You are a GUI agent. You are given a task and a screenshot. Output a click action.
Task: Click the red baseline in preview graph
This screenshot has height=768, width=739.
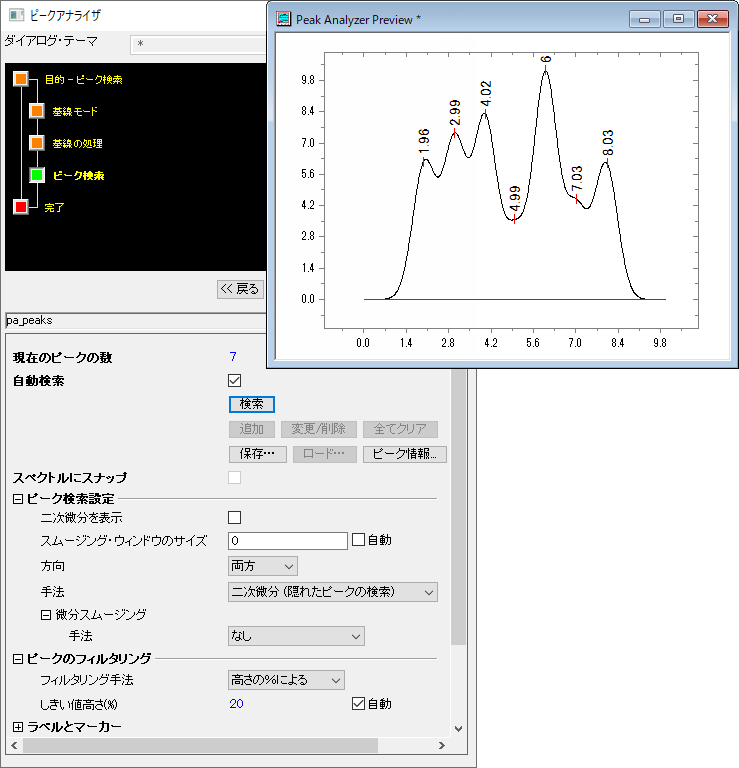tap(515, 299)
